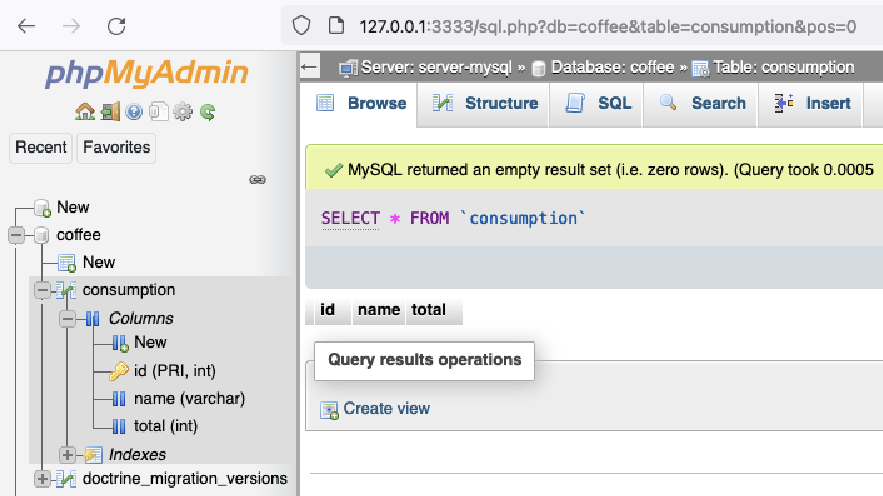The width and height of the screenshot is (883, 496).
Task: Click the Indexes folder icon
Action: (x=93, y=454)
